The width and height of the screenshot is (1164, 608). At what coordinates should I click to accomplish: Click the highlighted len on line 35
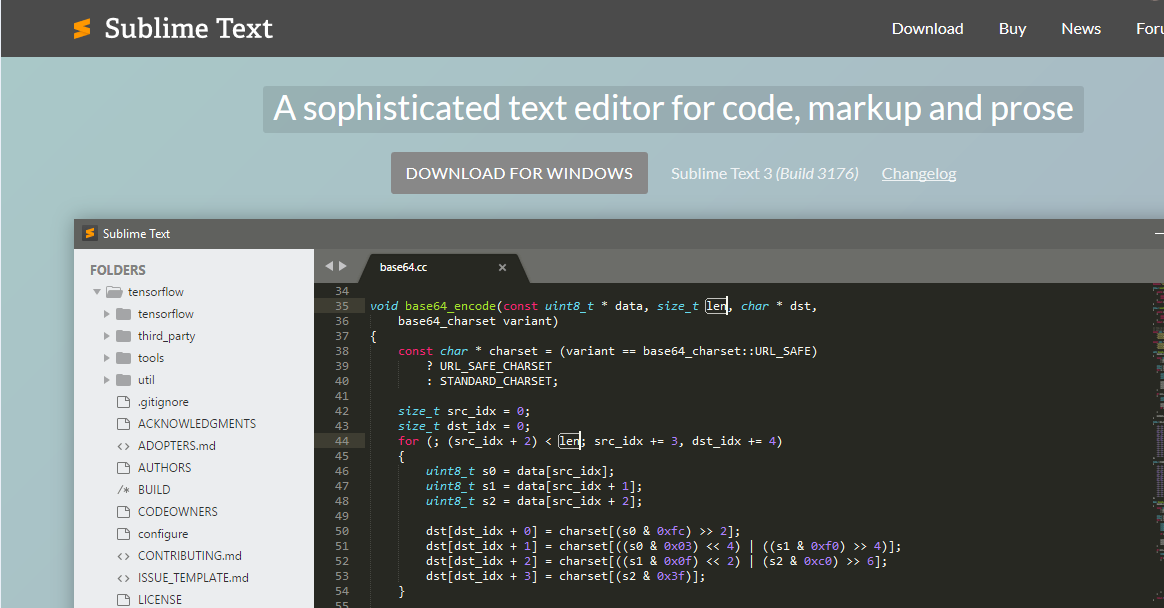(x=716, y=306)
